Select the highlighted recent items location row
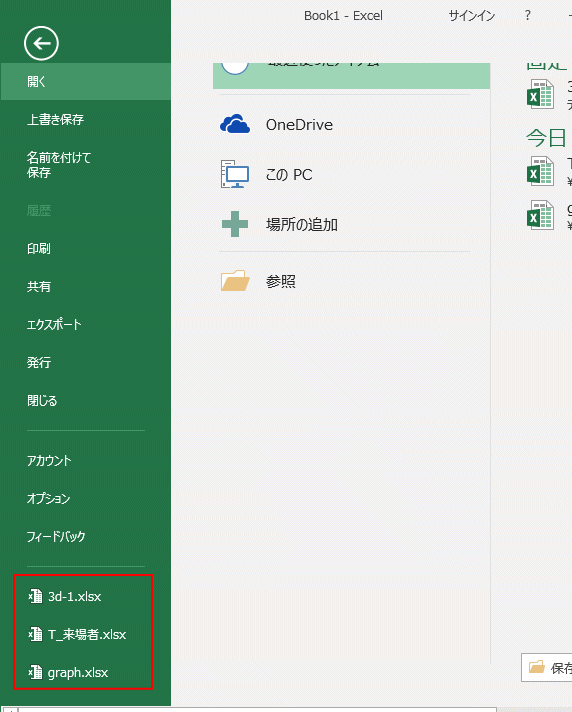Screen dimensions: 572x712 click(x=351, y=76)
